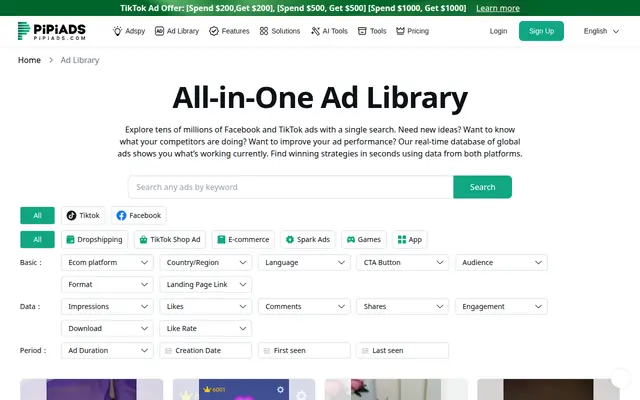Viewport: 640px width, 400px height.
Task: Click the Pricing crown icon
Action: 400,31
